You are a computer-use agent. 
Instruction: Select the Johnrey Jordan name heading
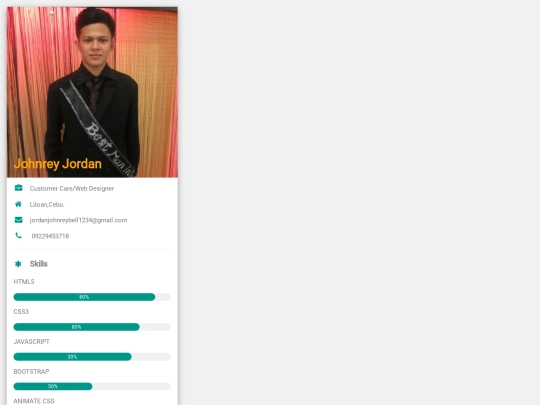click(58, 164)
